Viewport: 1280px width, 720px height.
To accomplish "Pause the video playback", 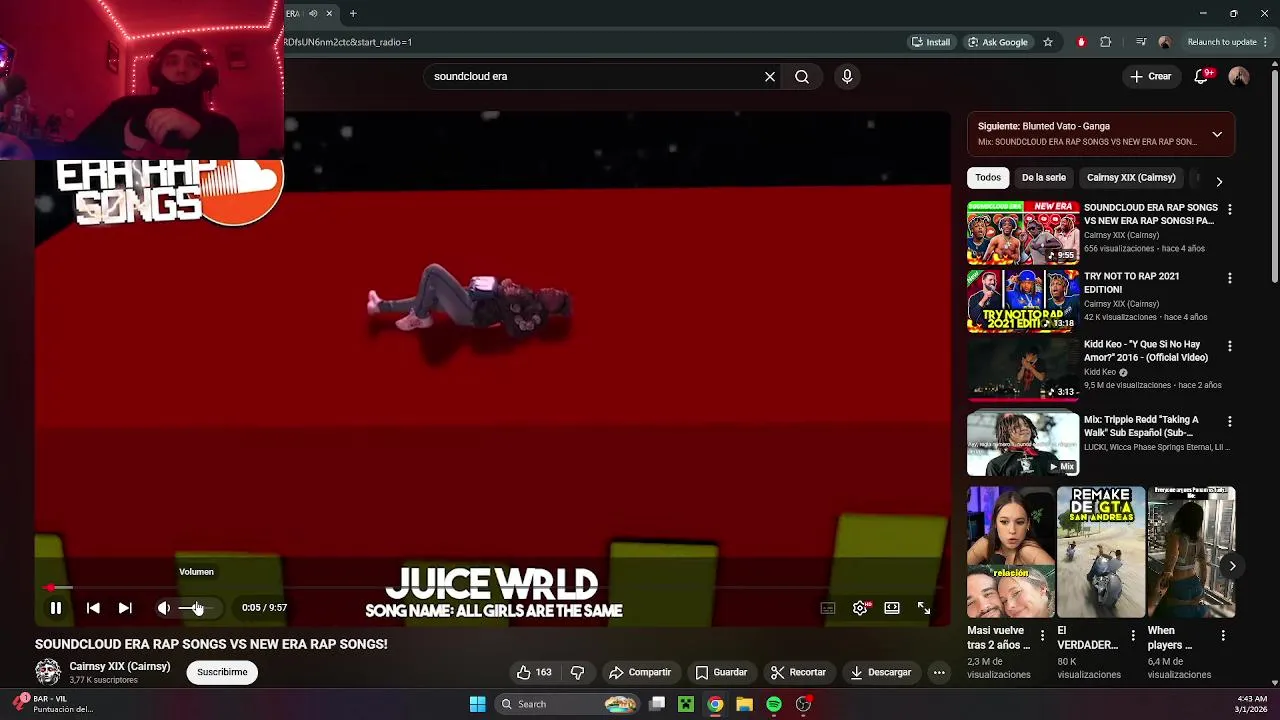I will tap(56, 608).
